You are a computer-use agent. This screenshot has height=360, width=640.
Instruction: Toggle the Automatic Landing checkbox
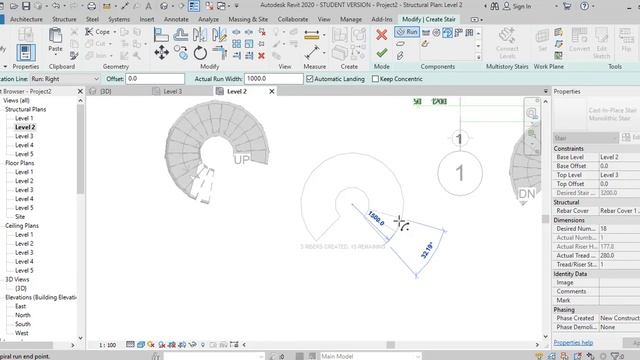309,79
